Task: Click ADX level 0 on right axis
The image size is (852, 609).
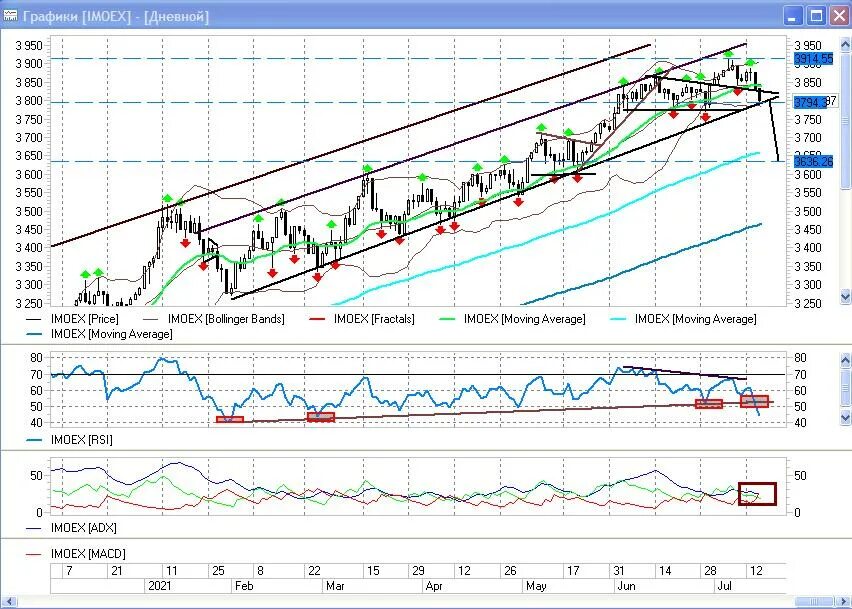Action: click(797, 513)
